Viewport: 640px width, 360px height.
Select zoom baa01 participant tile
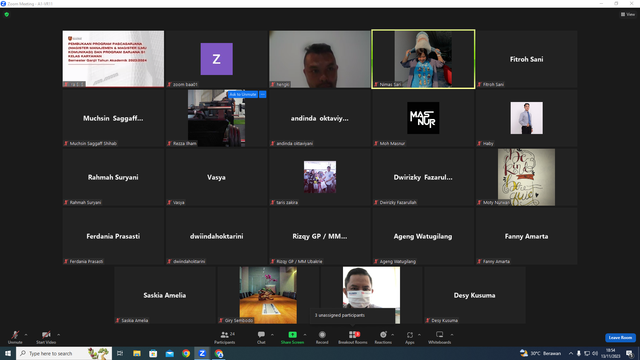coord(216,59)
